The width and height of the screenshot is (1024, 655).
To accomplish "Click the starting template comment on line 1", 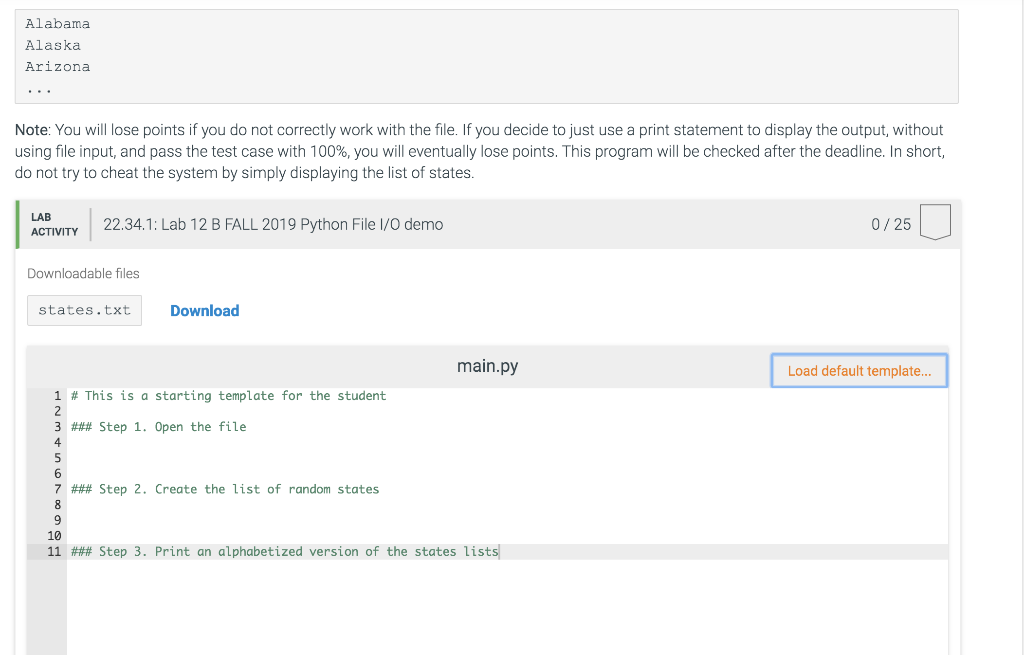I will tap(228, 395).
